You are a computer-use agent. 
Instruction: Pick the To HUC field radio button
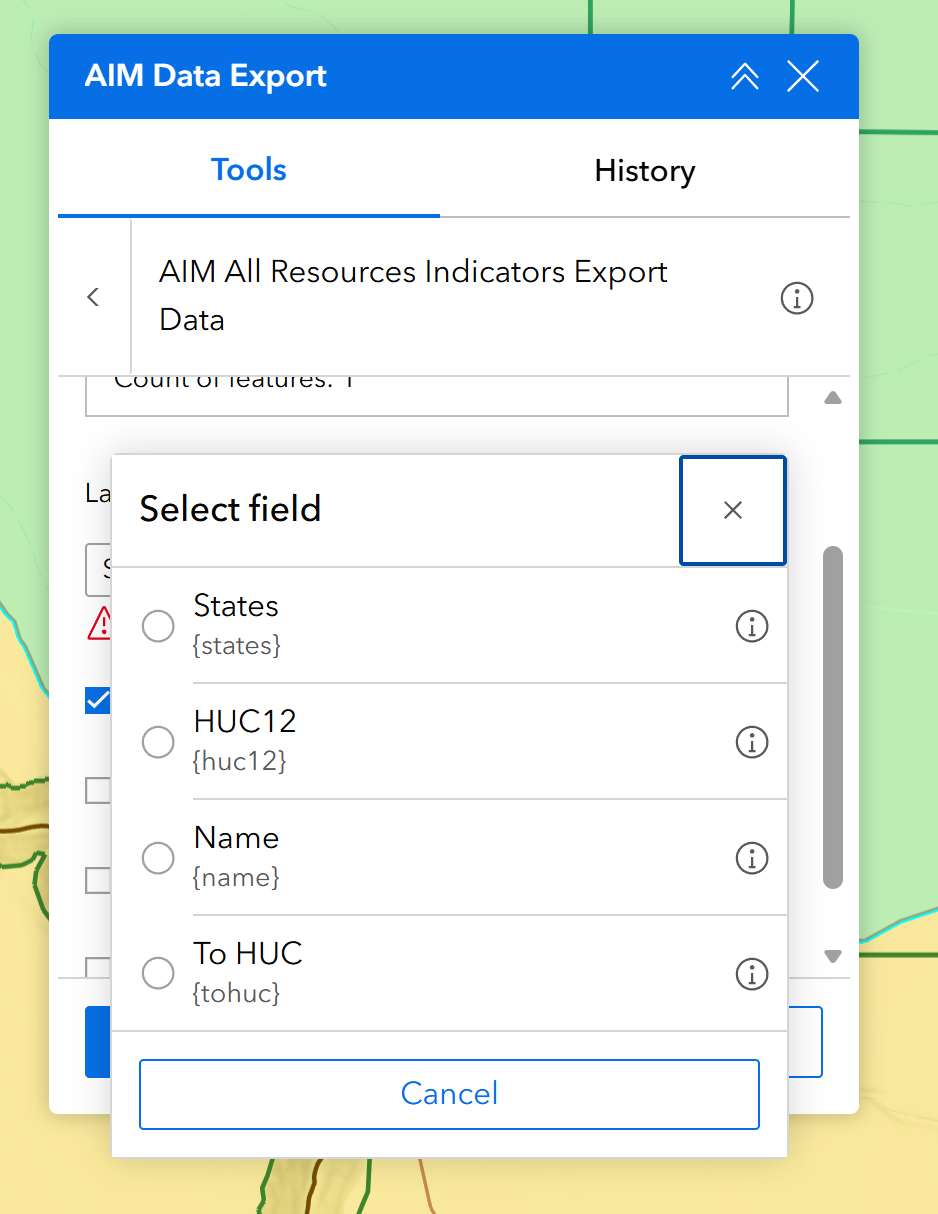pos(158,974)
